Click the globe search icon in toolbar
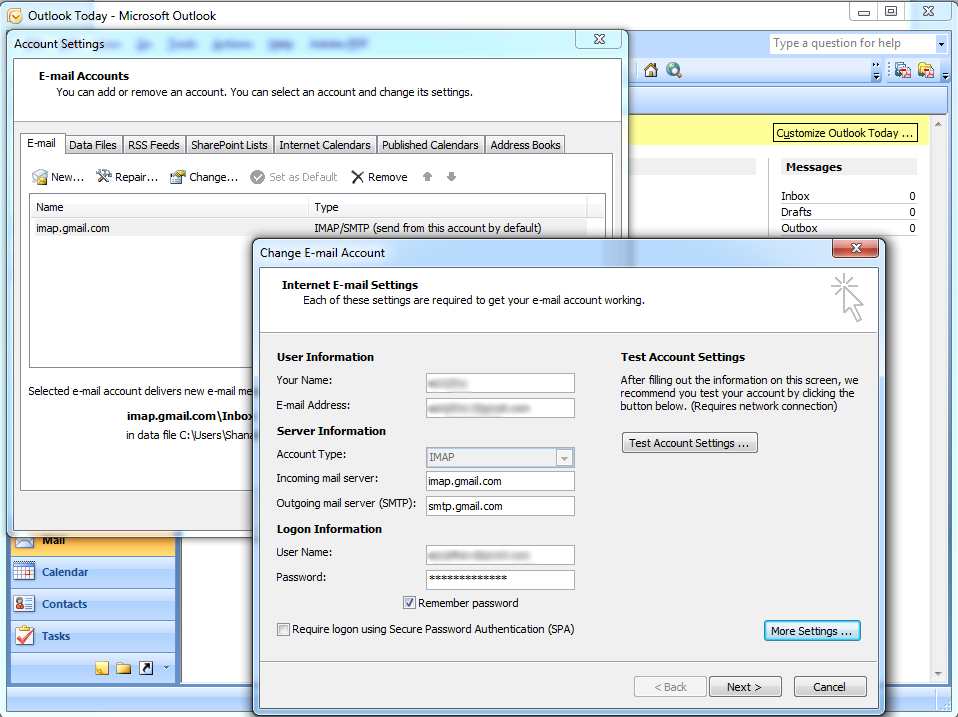The height and width of the screenshot is (717, 958). tap(674, 70)
